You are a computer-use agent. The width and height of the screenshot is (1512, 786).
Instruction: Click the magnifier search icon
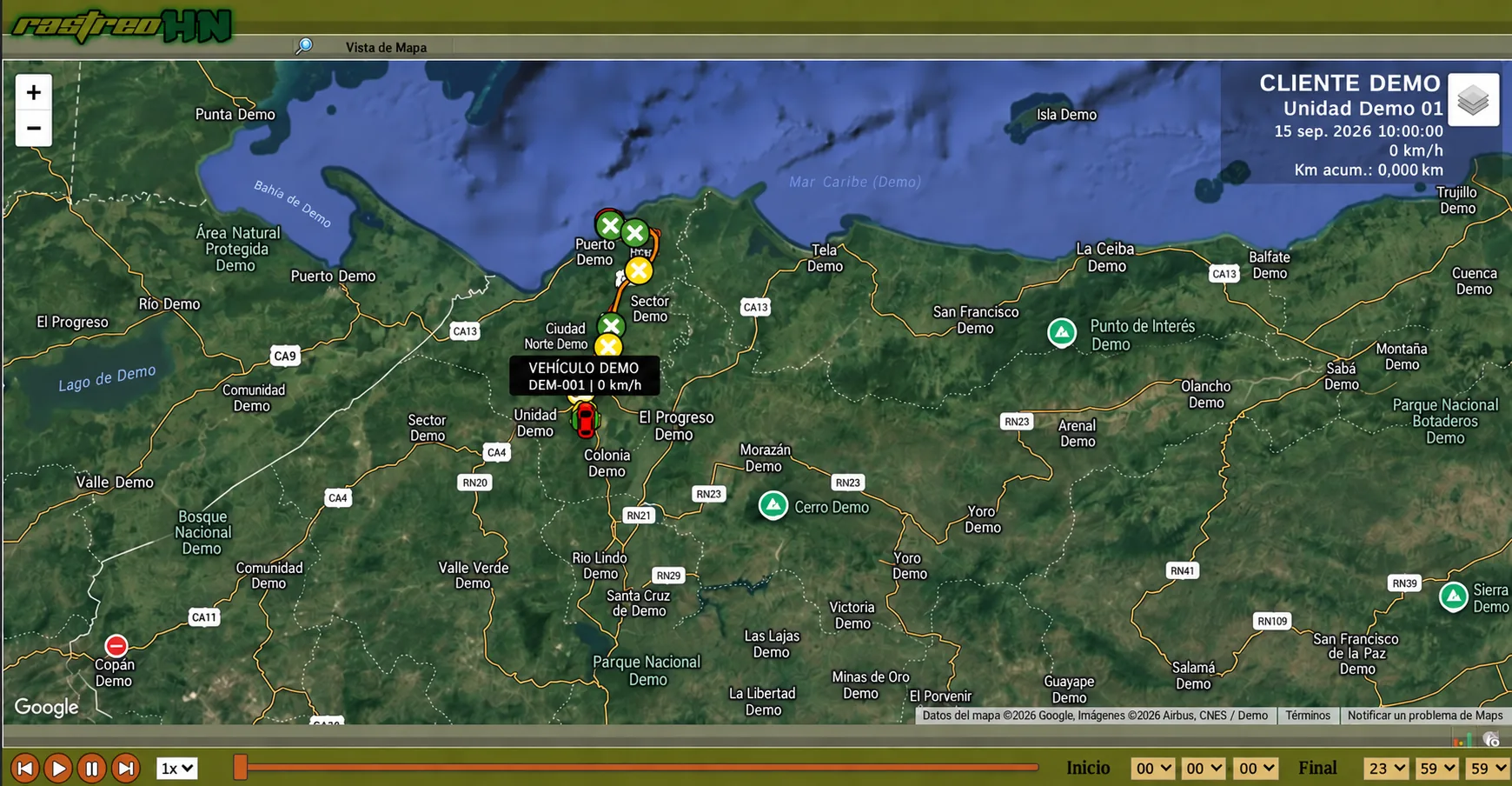304,46
